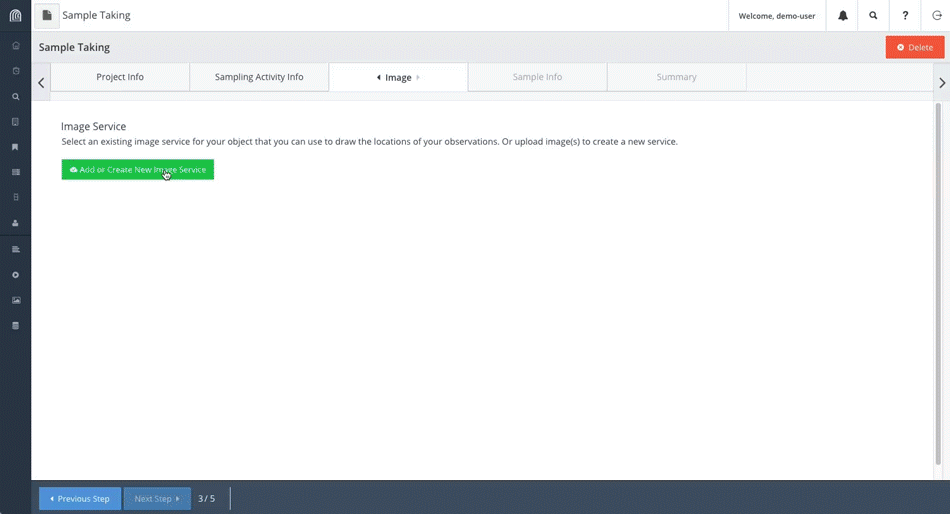950x514 pixels.
Task: Click the document file icon beside Sample Taking
Action: 47,16
